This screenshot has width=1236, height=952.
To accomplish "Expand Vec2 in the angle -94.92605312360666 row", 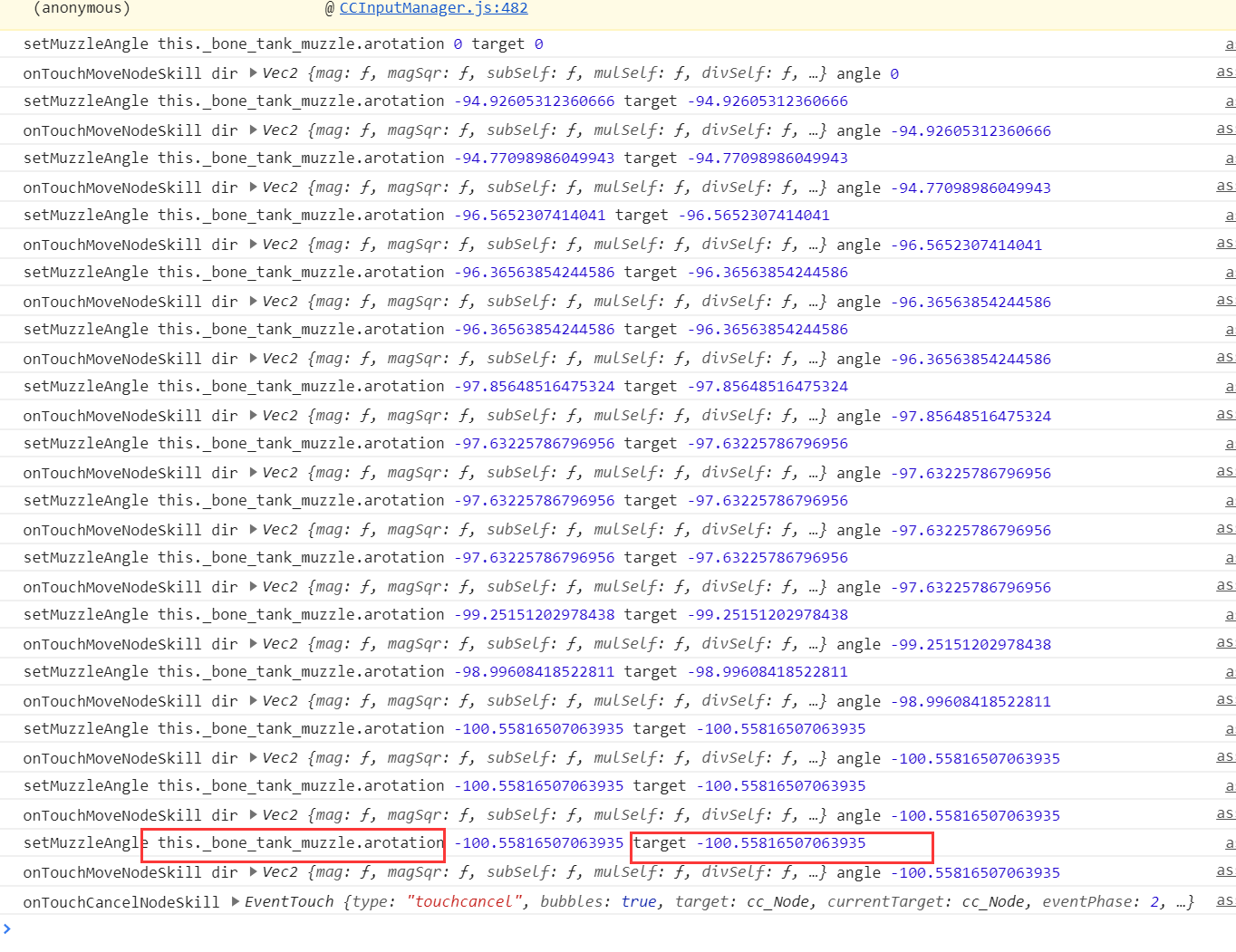I will [x=254, y=130].
